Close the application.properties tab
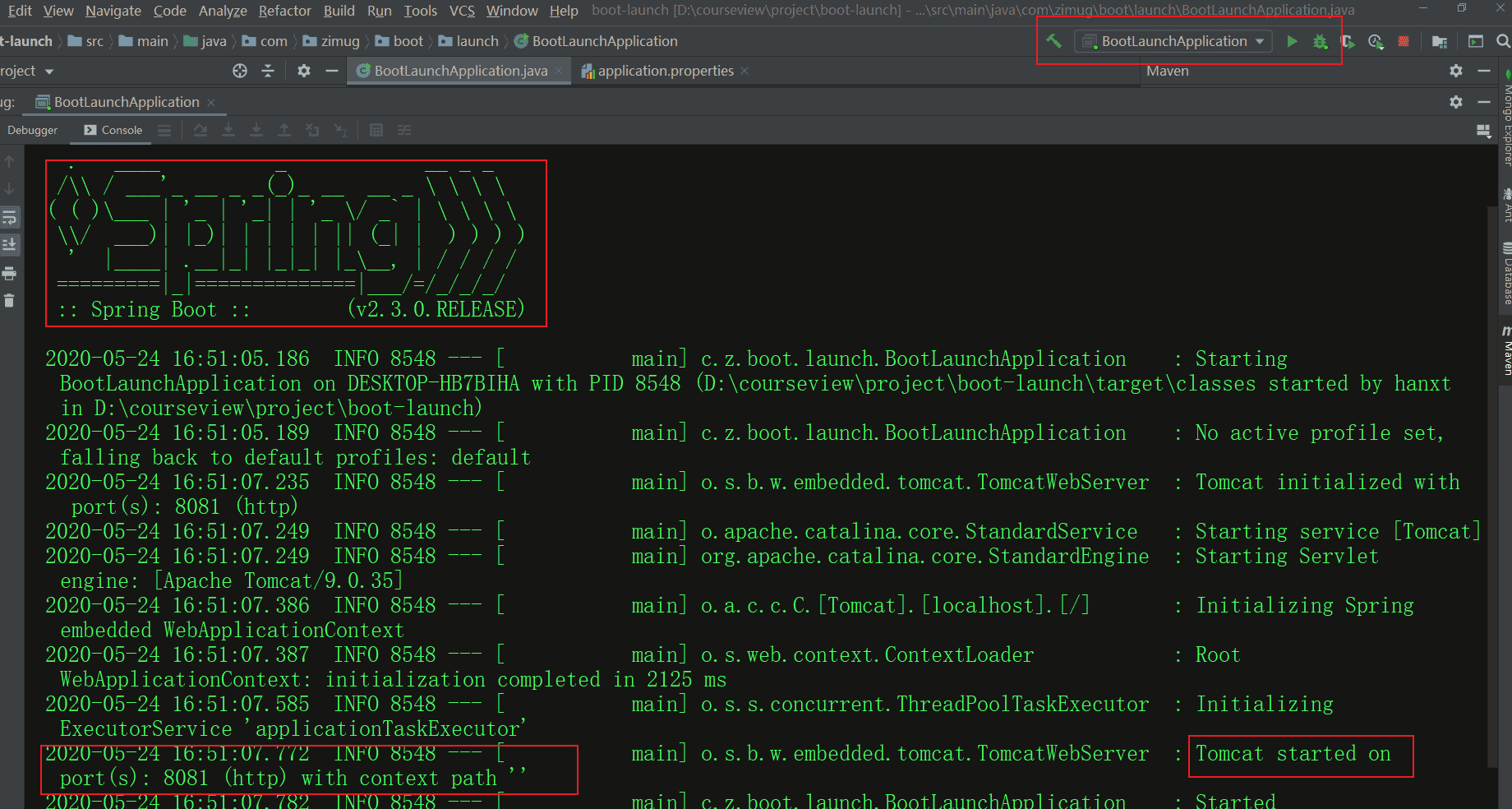This screenshot has height=809, width=1512. (x=744, y=71)
